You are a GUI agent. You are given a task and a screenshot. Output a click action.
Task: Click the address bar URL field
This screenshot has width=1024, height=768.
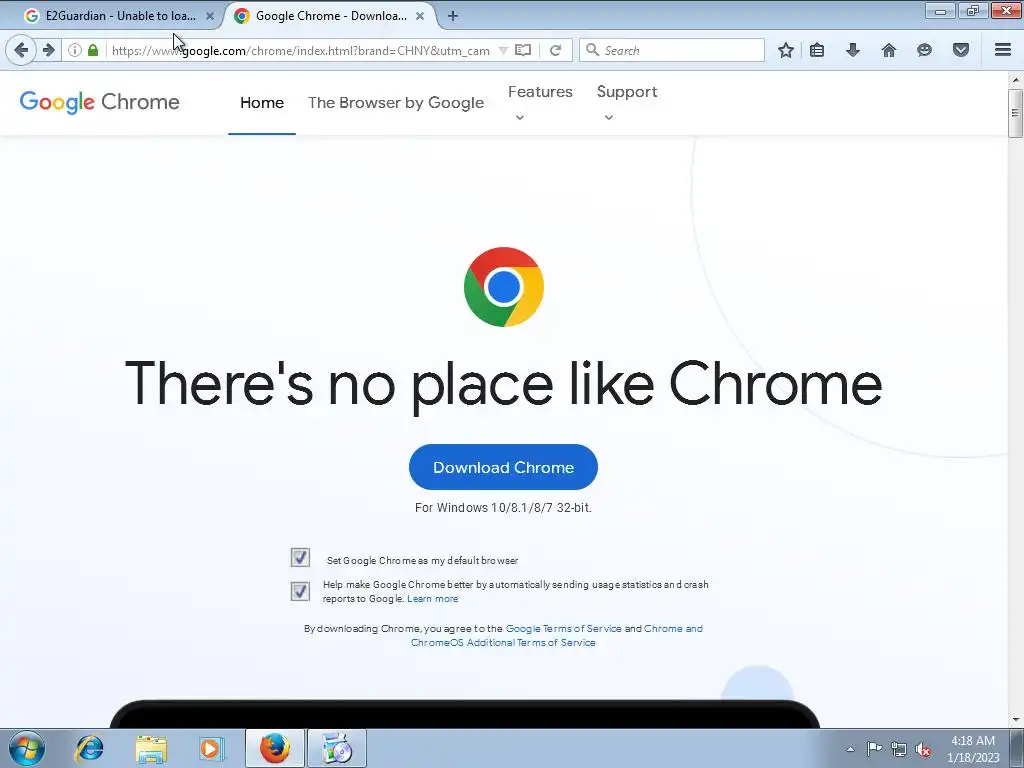(x=300, y=50)
